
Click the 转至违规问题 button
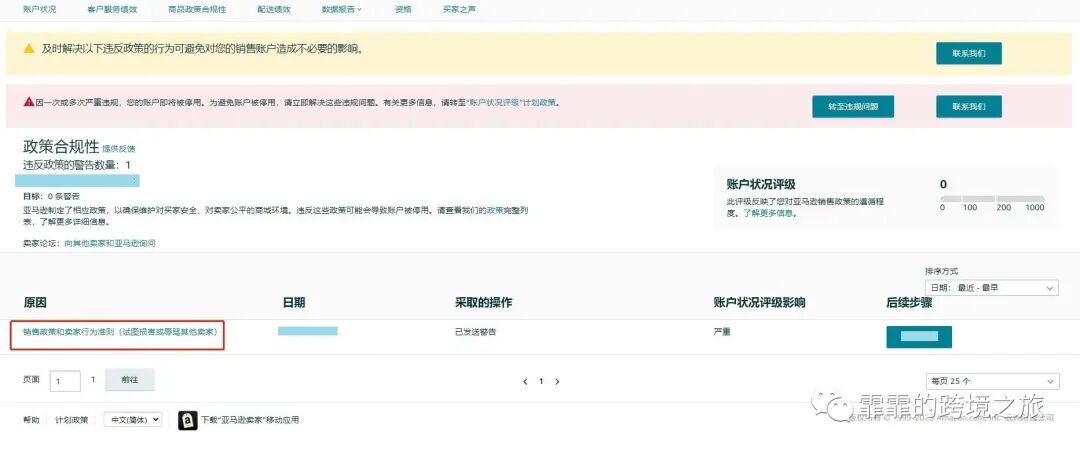[853, 107]
